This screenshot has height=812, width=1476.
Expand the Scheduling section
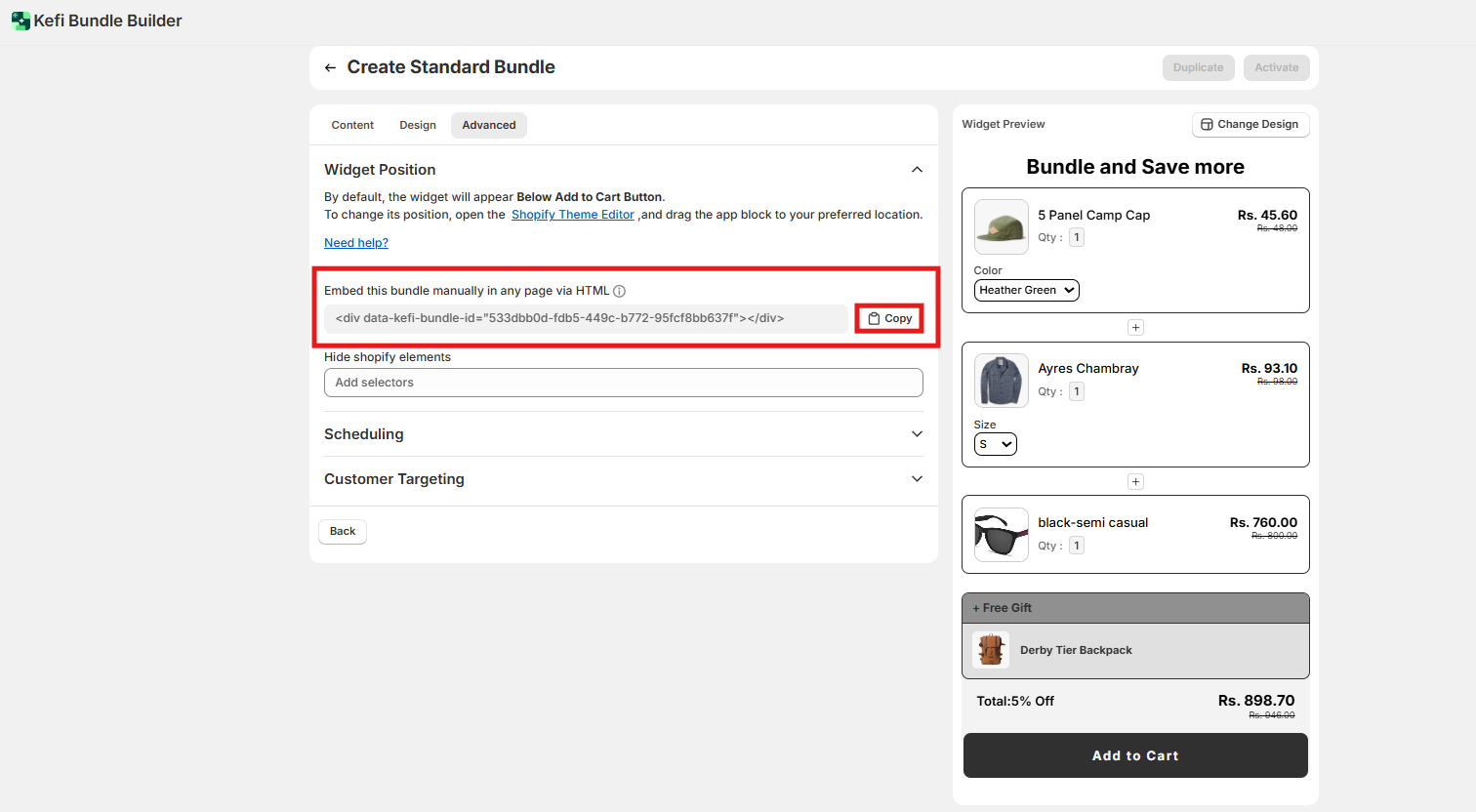point(917,434)
